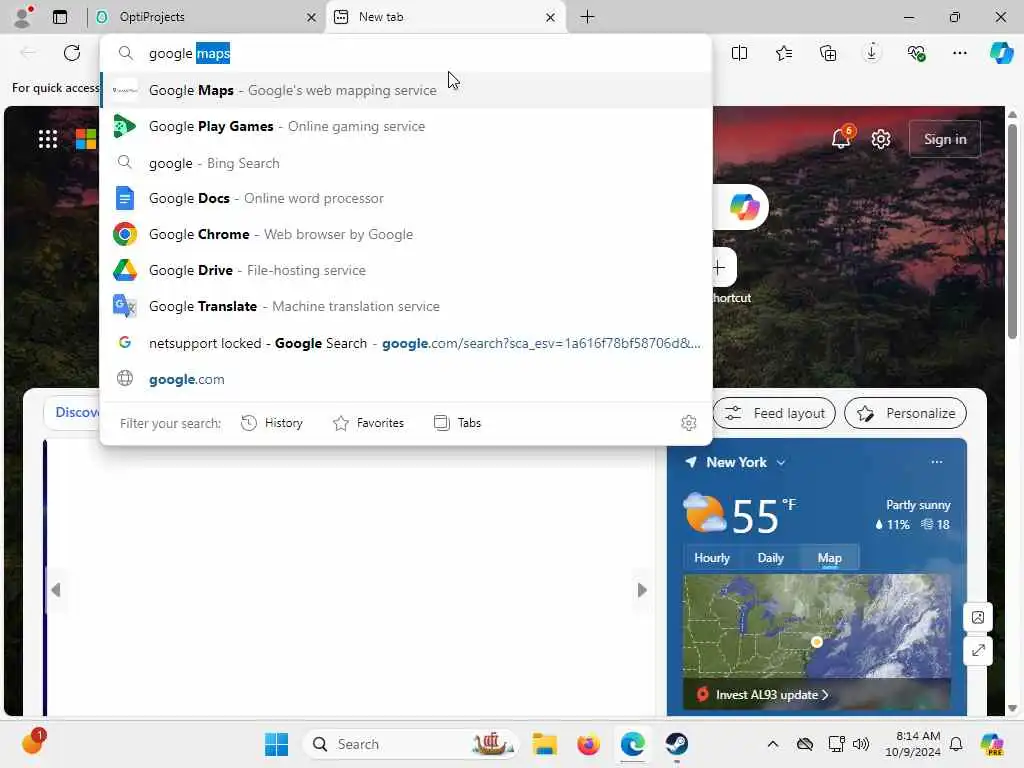The image size is (1024, 768).
Task: Open netsupport locked Google Search history item
Action: [406, 343]
